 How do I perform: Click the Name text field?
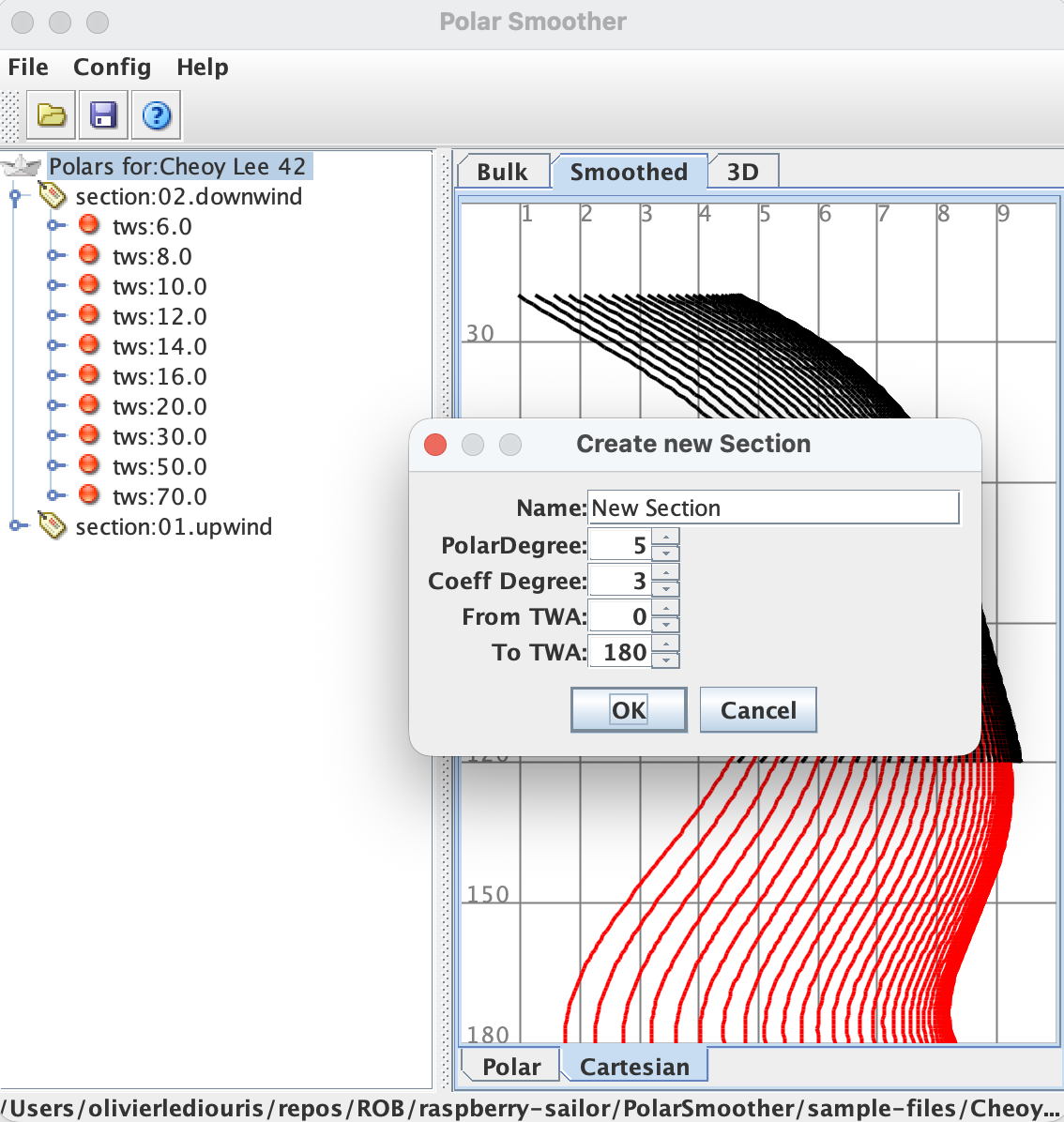773,508
